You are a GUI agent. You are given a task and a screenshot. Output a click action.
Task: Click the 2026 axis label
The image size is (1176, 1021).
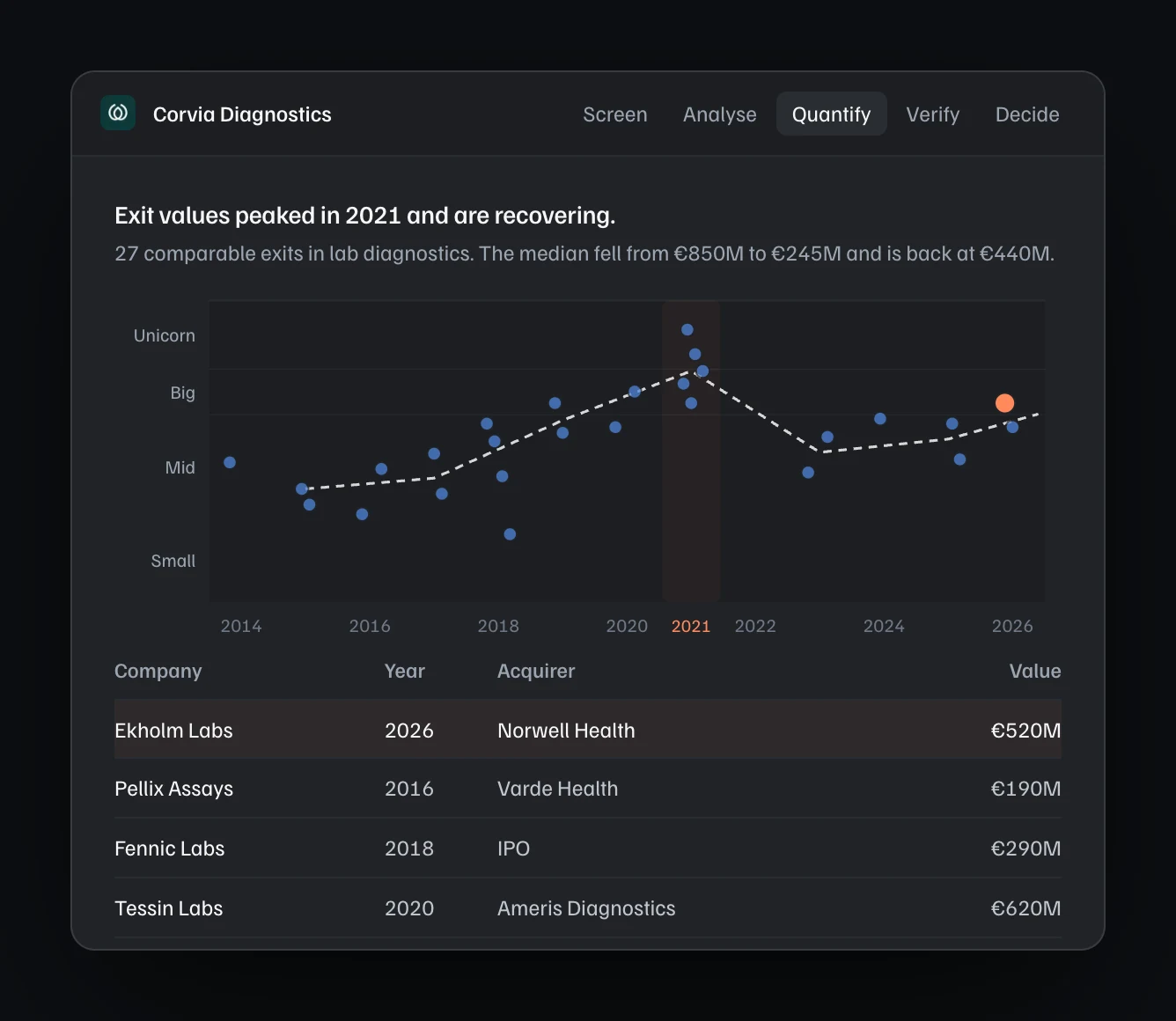coord(1012,626)
